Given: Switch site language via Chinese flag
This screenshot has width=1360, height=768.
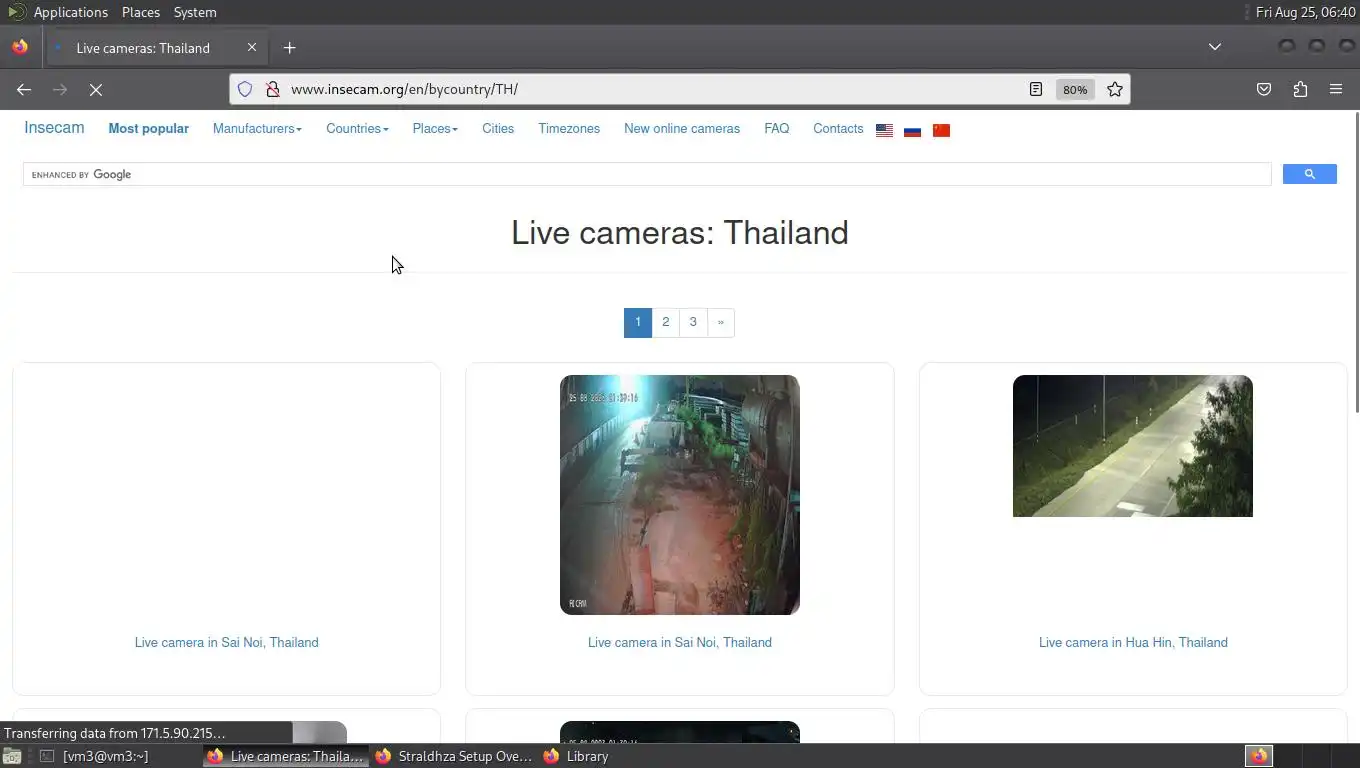Looking at the screenshot, I should [x=941, y=130].
